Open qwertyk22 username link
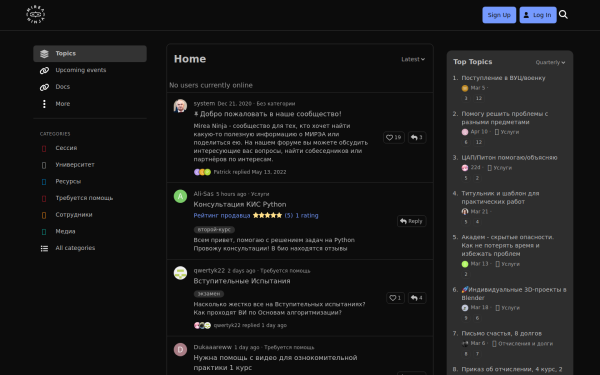600x375 pixels. (x=209, y=271)
